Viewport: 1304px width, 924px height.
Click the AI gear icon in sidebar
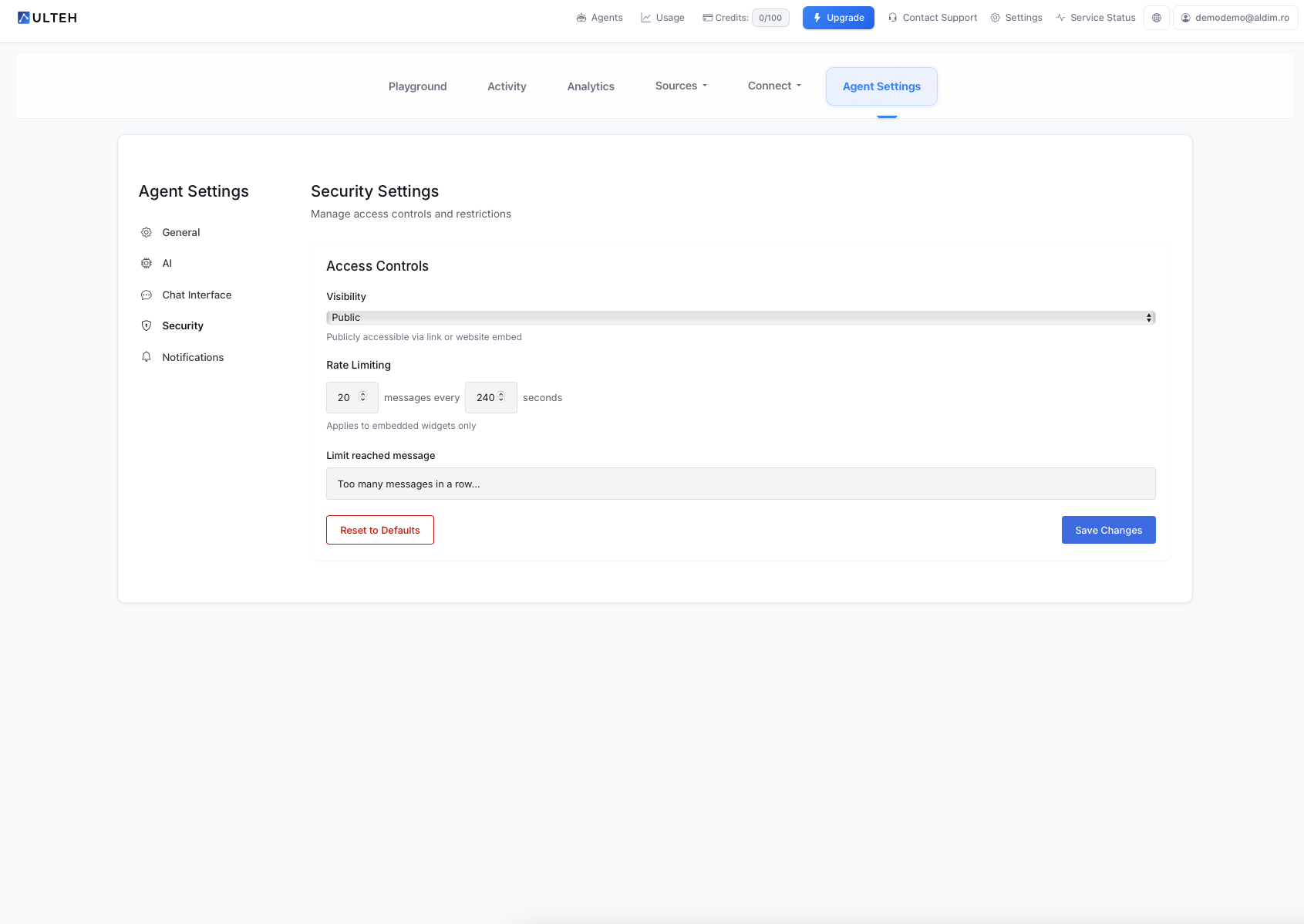pos(146,263)
